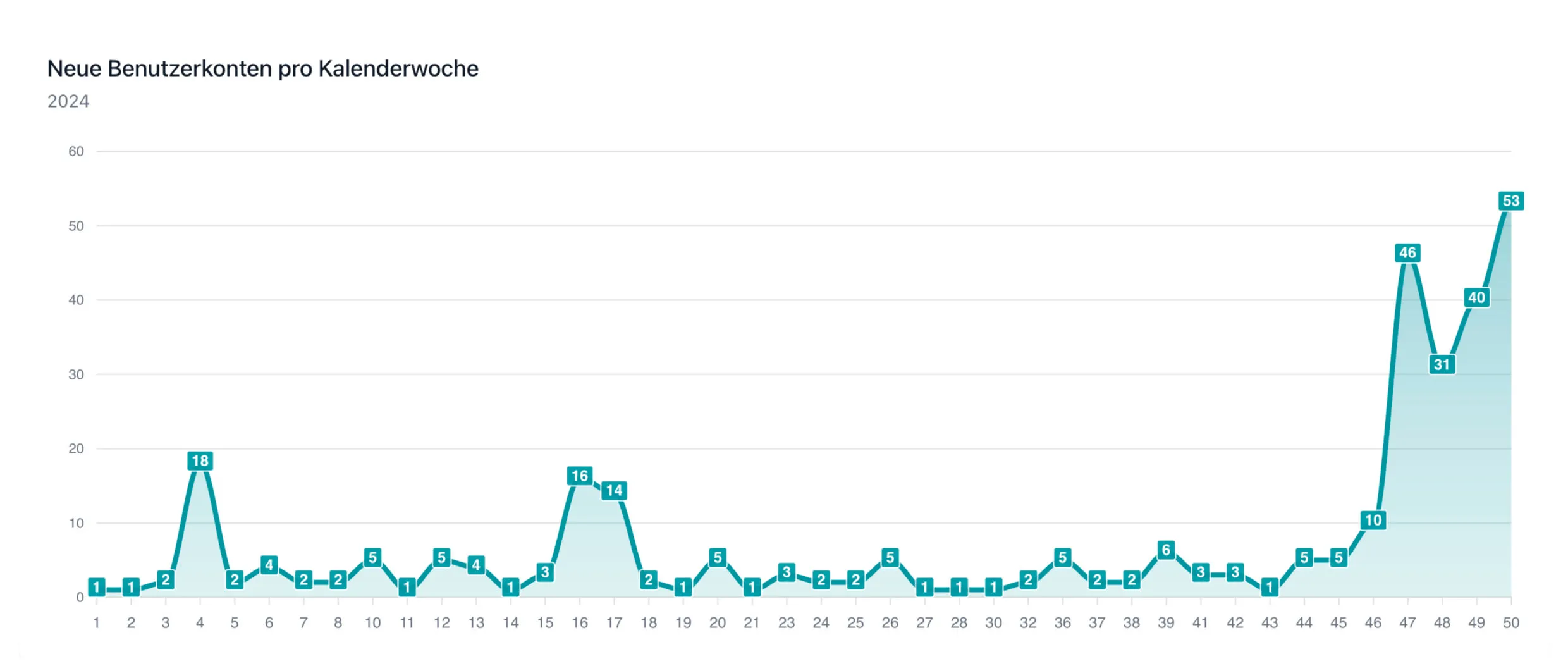The width and height of the screenshot is (1568, 666).
Task: Click the data point labeled 16
Action: (579, 476)
